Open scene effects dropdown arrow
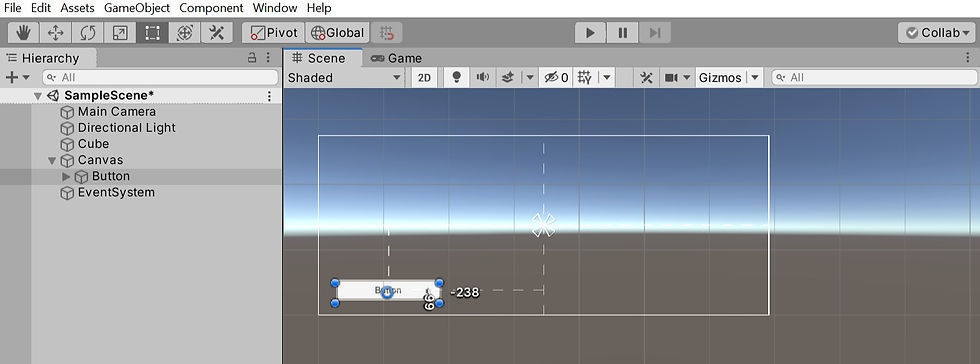Image resolution: width=980 pixels, height=364 pixels. (x=530, y=78)
